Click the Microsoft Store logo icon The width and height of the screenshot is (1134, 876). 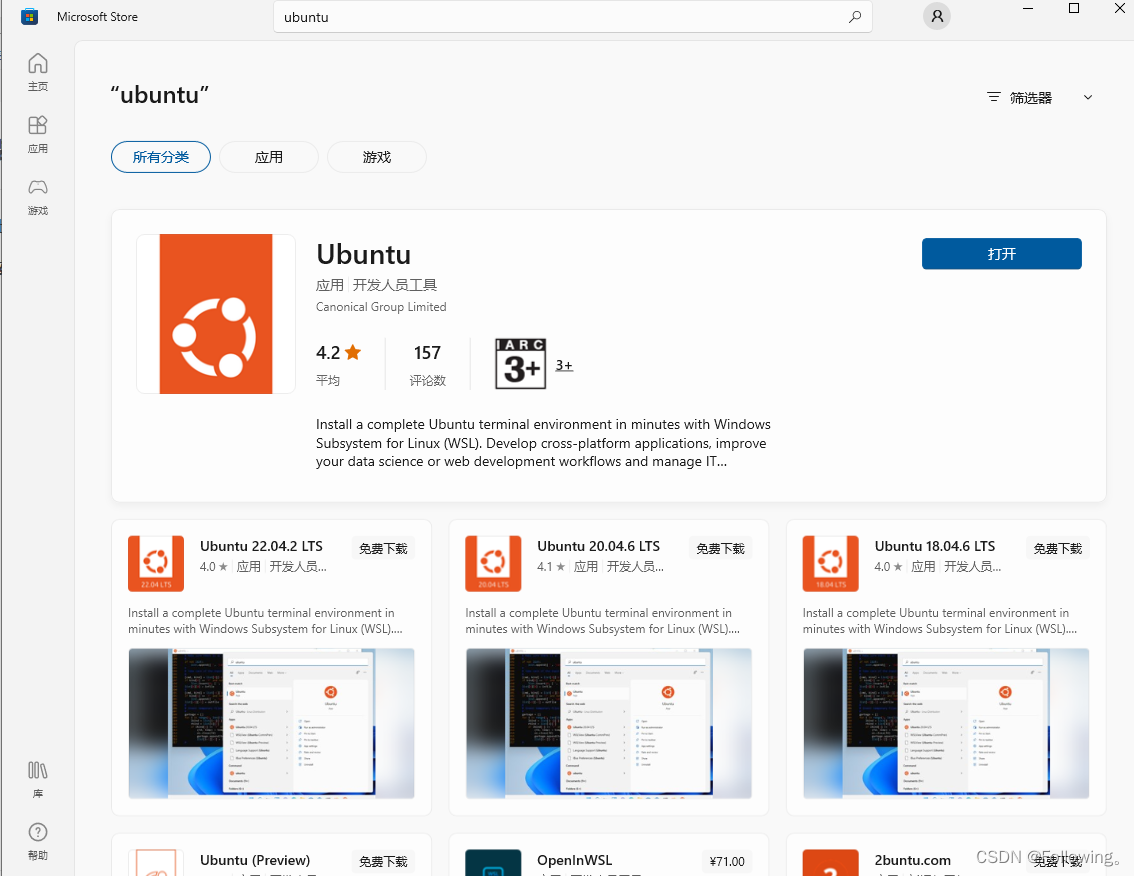pos(28,16)
